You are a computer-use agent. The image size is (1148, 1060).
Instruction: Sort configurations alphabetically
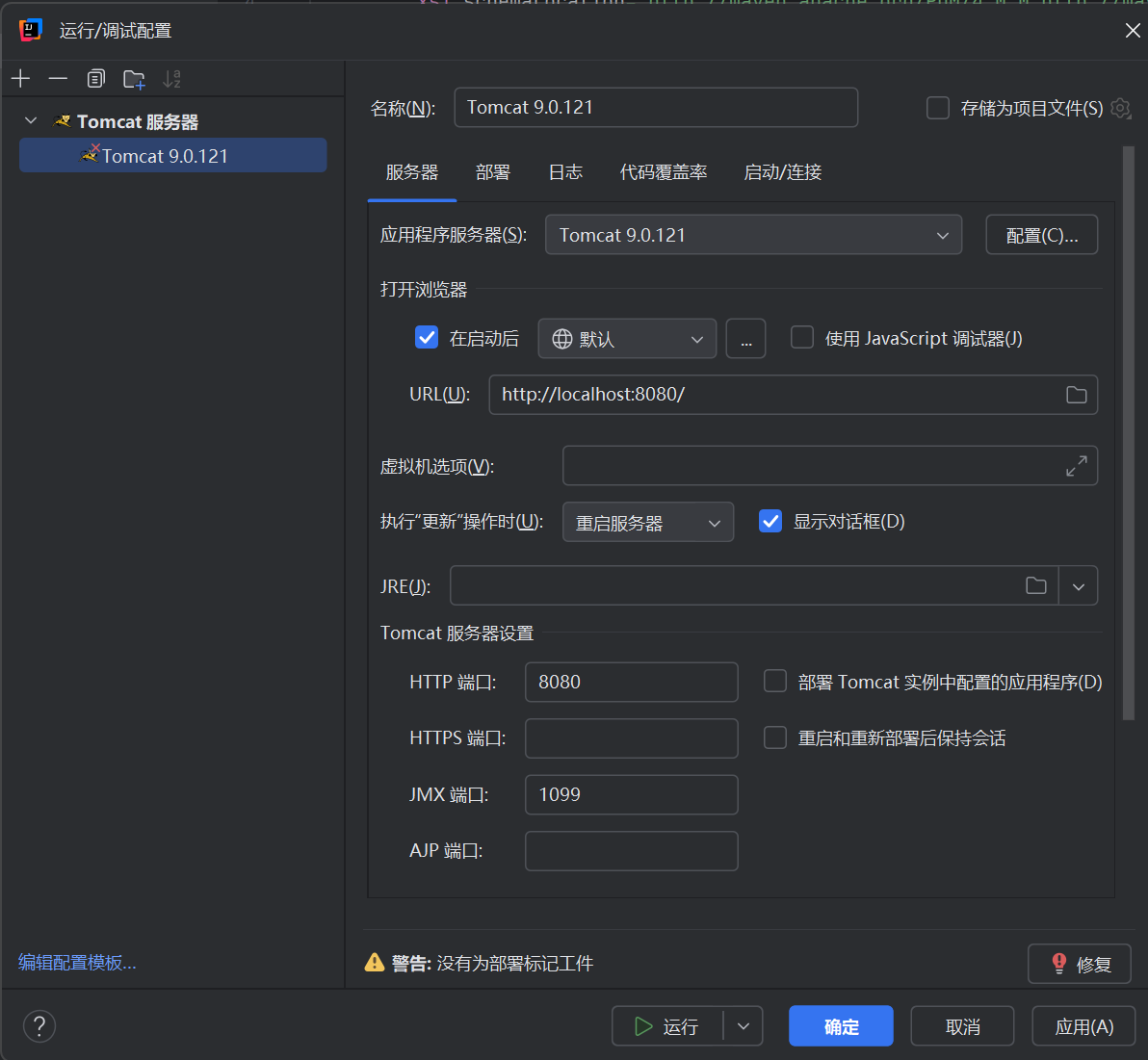coord(172,78)
